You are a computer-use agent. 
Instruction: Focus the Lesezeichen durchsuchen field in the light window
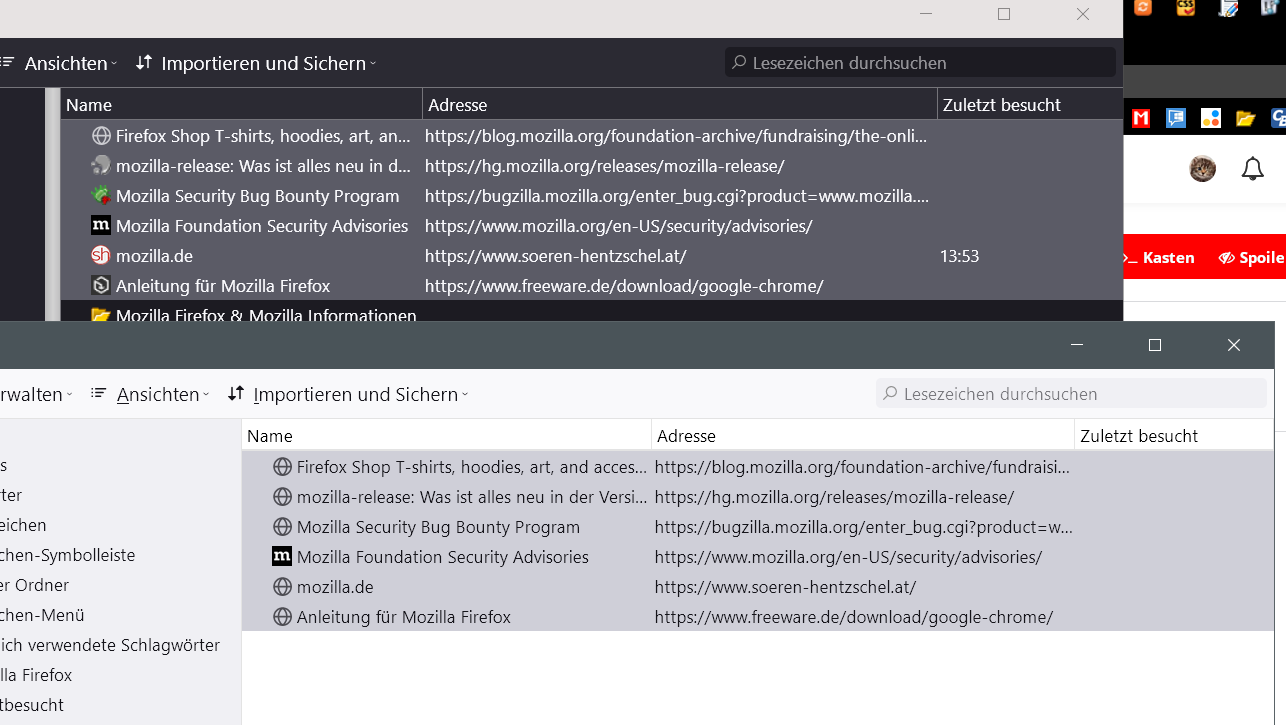(x=1072, y=394)
